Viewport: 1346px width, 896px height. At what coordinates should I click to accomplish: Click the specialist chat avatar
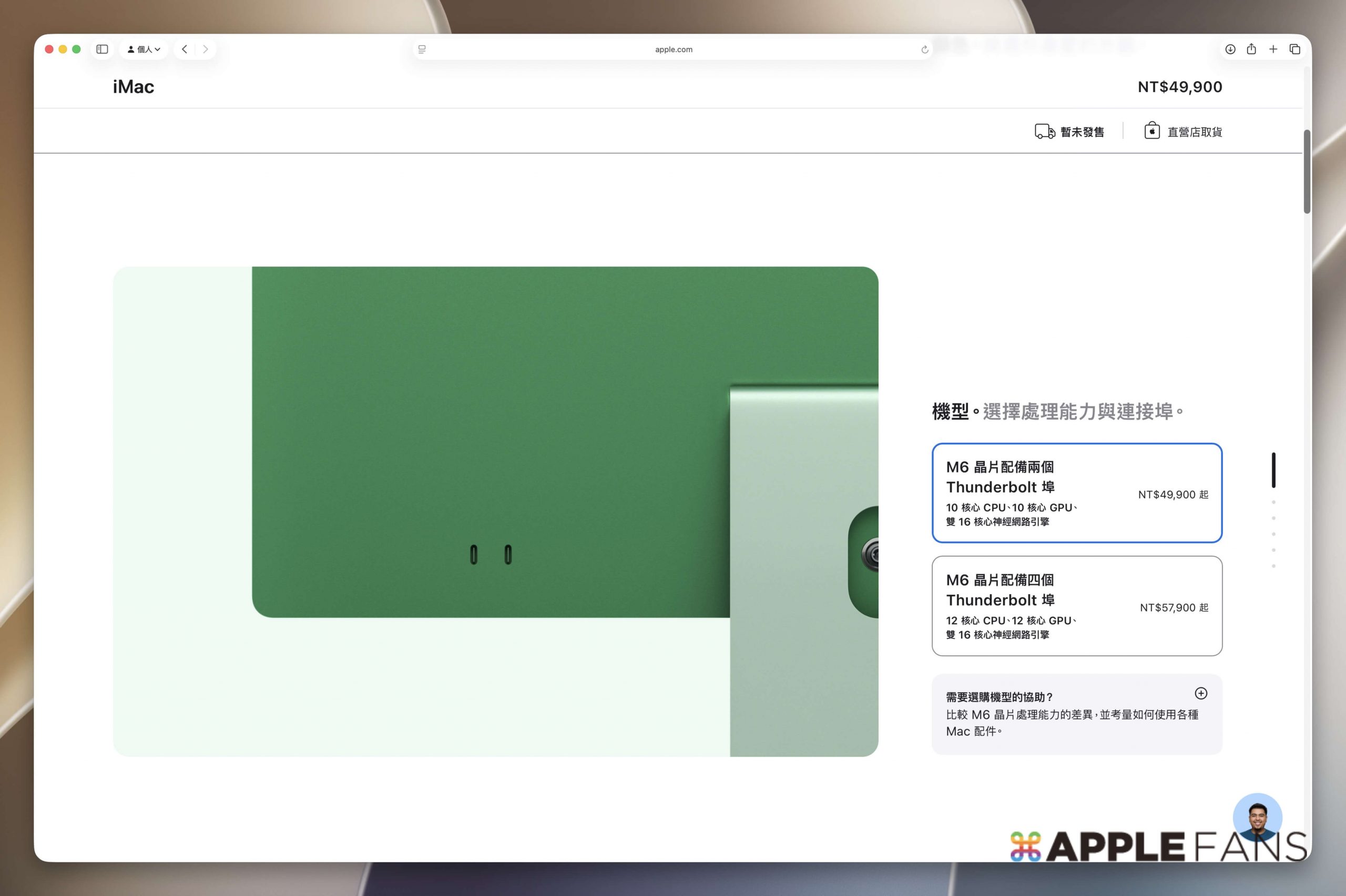coord(1258,817)
